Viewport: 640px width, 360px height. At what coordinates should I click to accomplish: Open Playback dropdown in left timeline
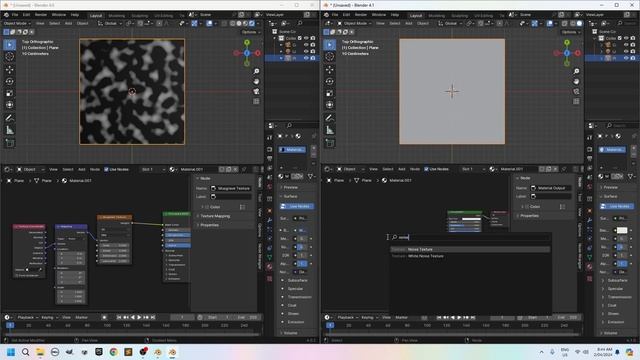(27, 317)
